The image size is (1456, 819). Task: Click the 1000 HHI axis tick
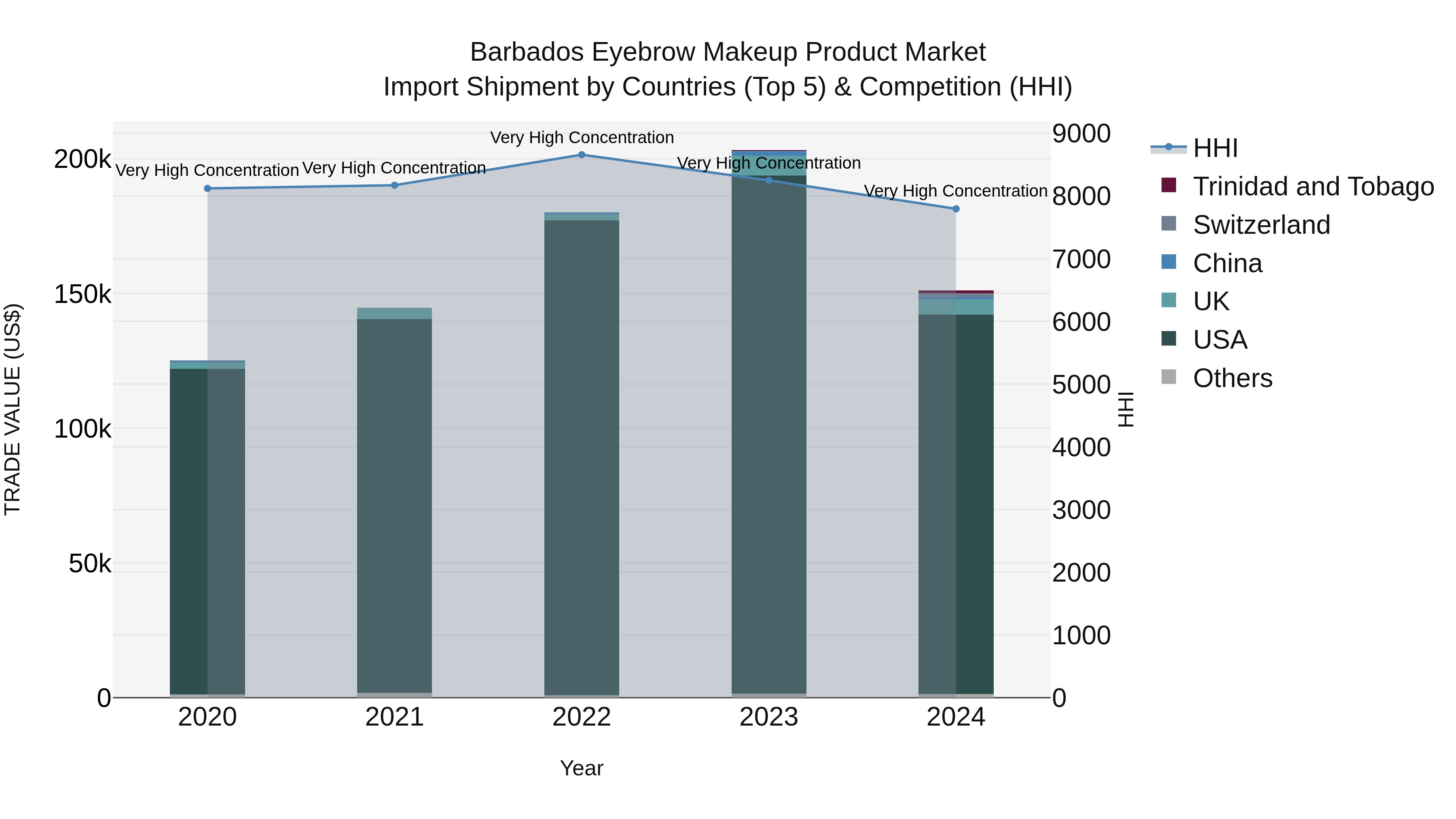coord(1081,635)
